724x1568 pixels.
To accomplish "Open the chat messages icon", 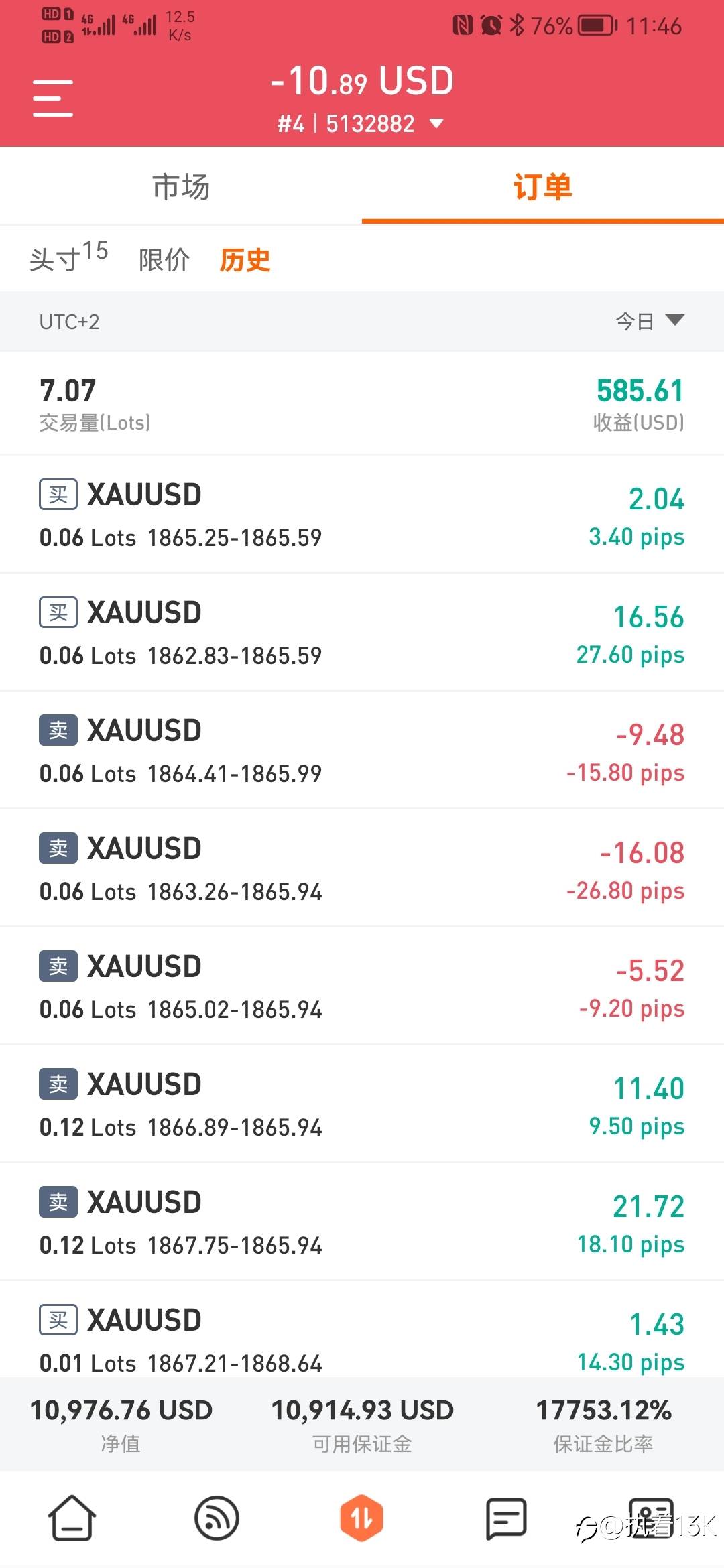I will tap(506, 1518).
